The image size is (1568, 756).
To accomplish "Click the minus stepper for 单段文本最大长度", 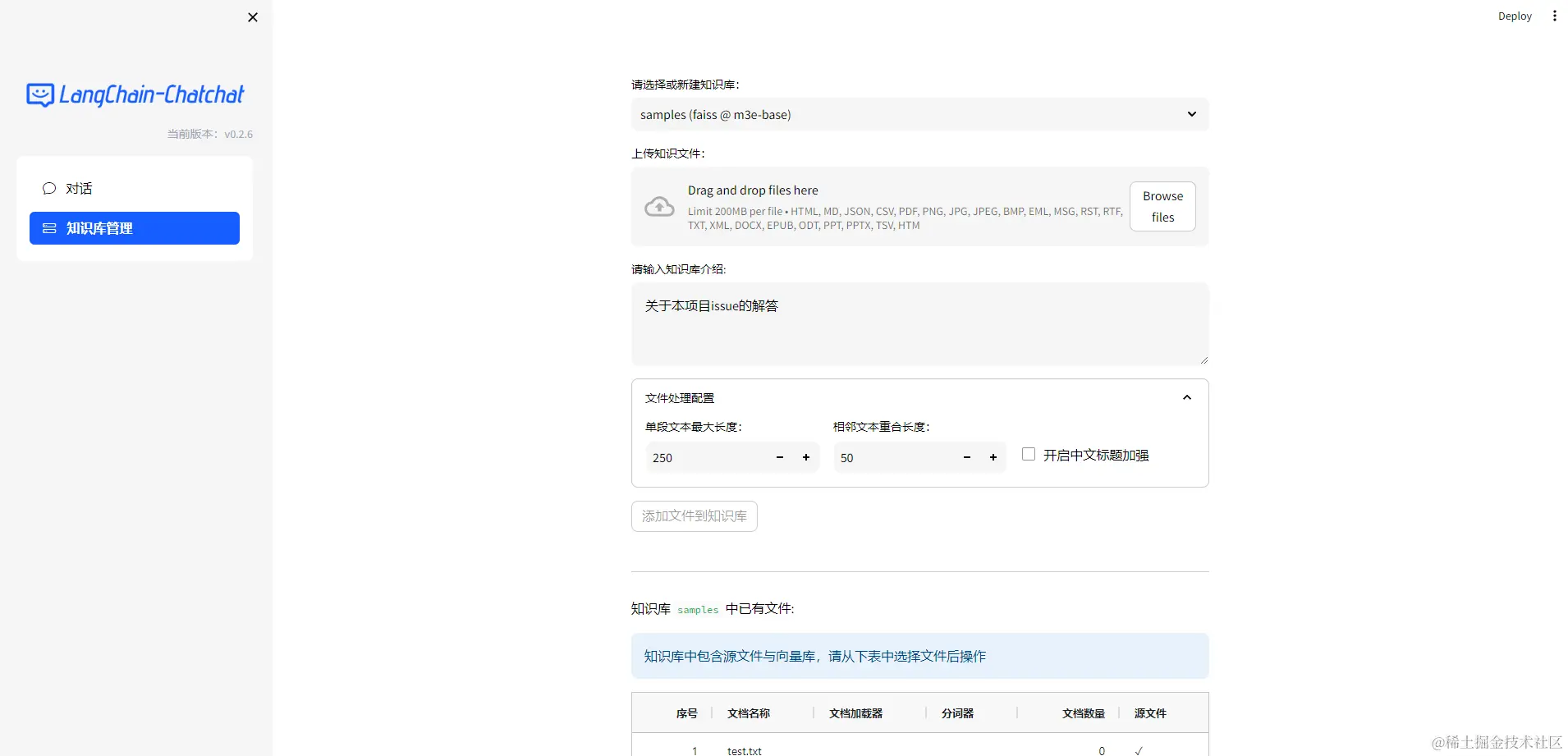I will (x=778, y=457).
